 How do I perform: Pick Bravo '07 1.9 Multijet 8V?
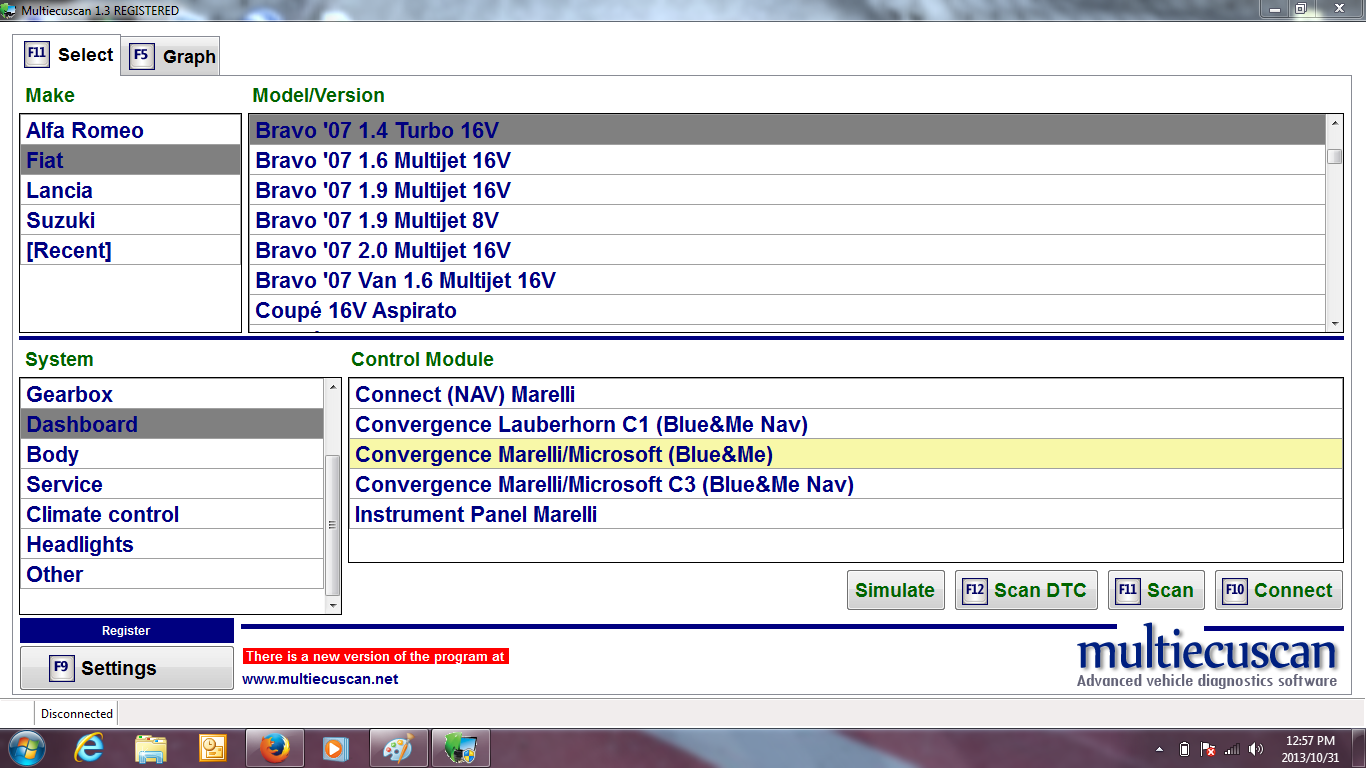[787, 220]
